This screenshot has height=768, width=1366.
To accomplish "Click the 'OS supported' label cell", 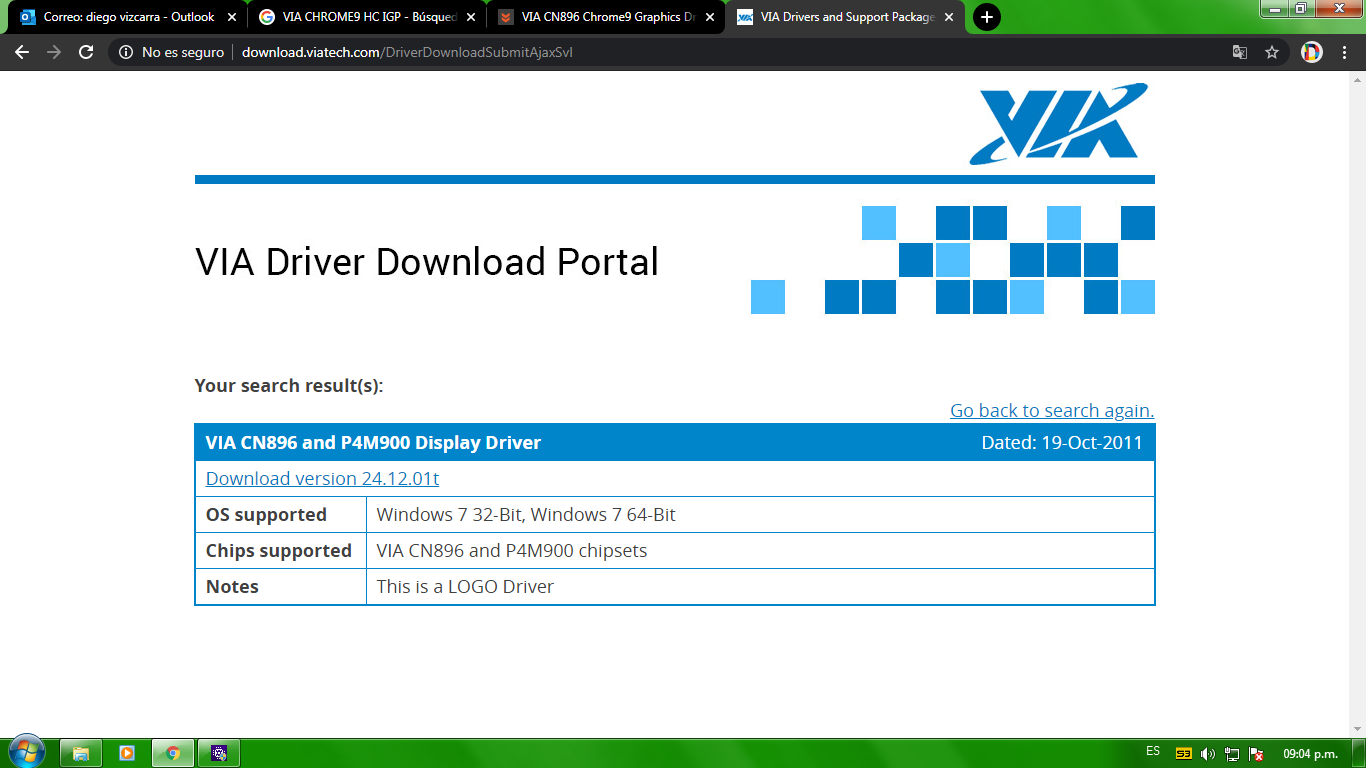I will pyautogui.click(x=281, y=515).
